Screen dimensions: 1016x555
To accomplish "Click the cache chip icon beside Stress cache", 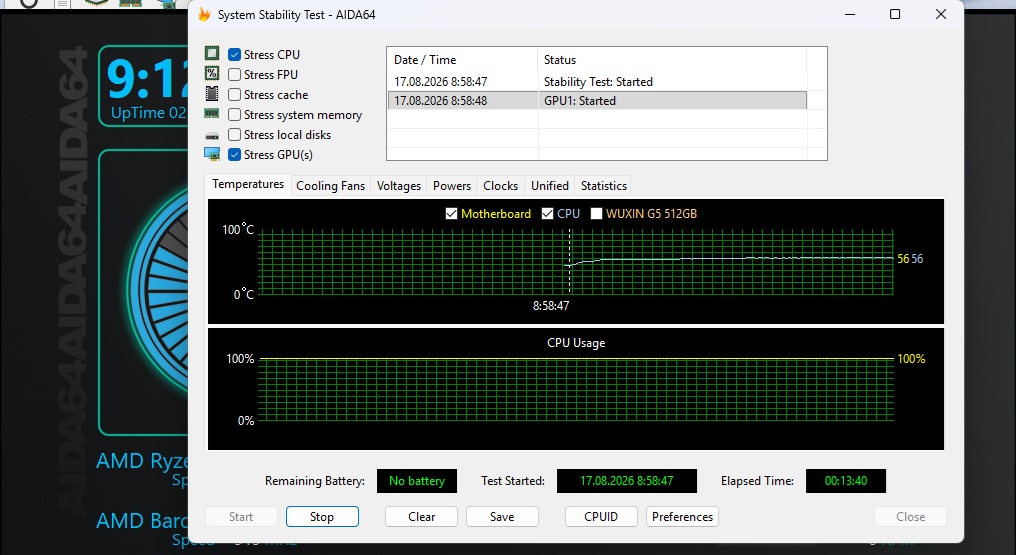I will (212, 93).
